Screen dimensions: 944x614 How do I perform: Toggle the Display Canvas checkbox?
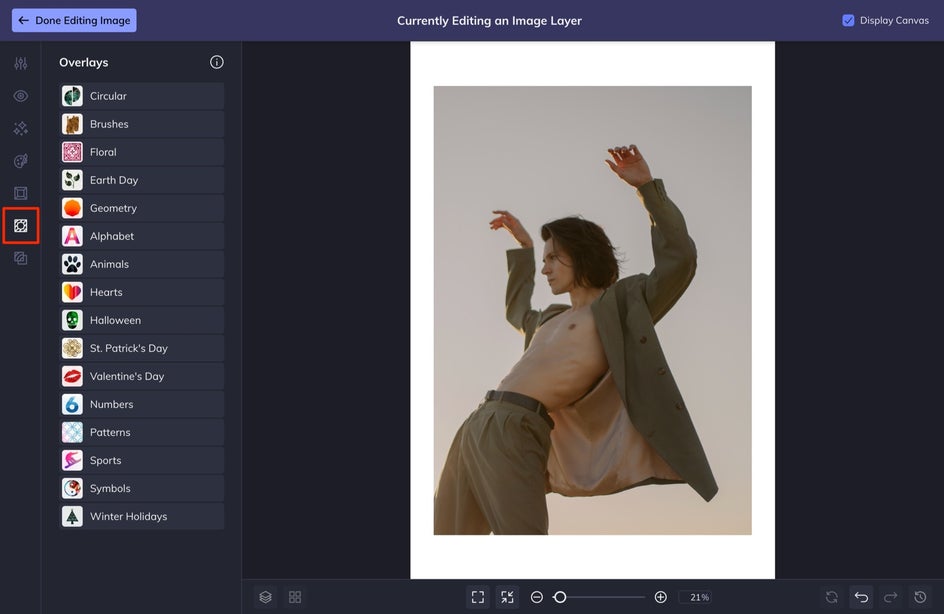(x=848, y=20)
